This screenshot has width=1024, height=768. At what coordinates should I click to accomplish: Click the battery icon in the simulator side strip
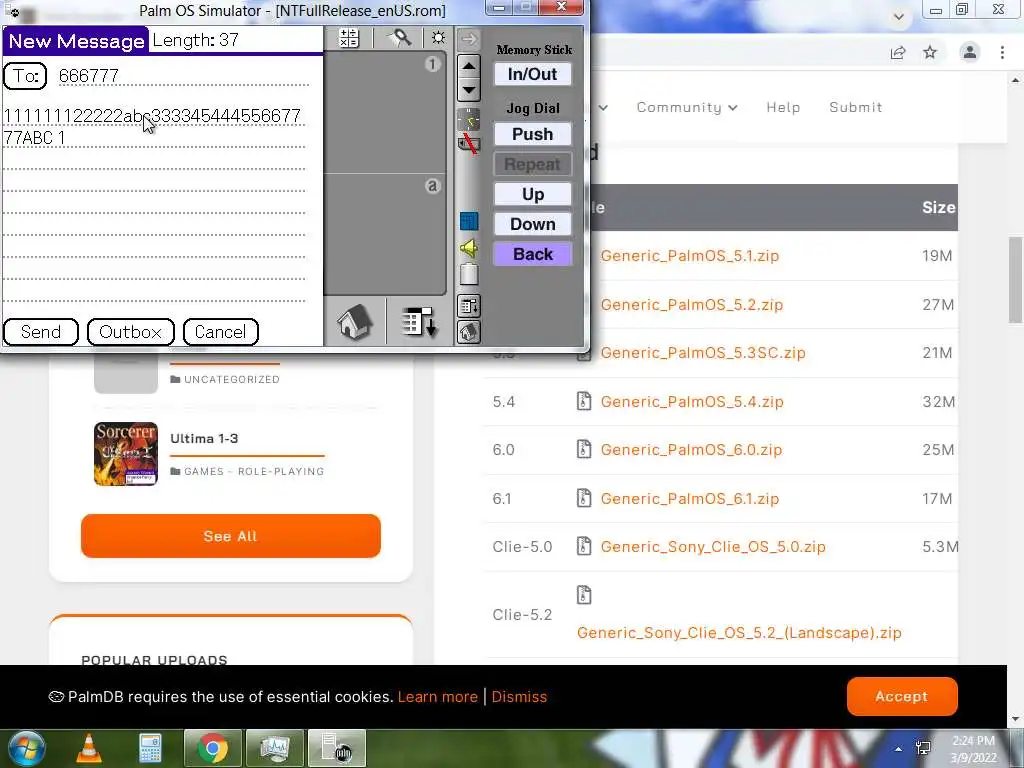(x=469, y=274)
